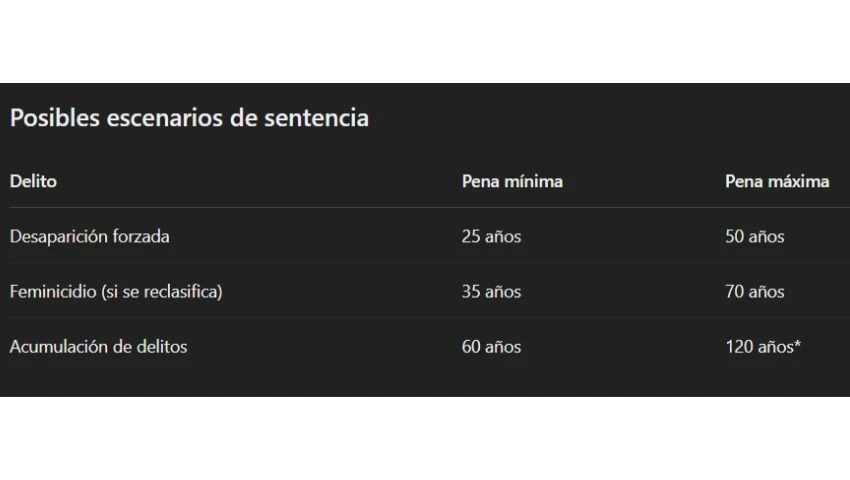Click the '60 años' minimum penalty
The width and height of the screenshot is (850, 480).
click(491, 347)
